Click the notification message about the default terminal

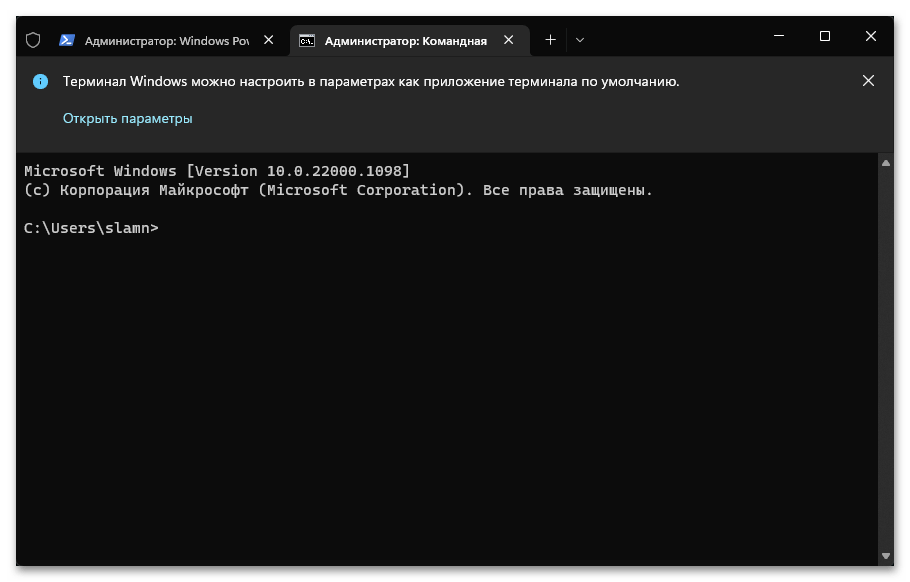click(x=371, y=82)
